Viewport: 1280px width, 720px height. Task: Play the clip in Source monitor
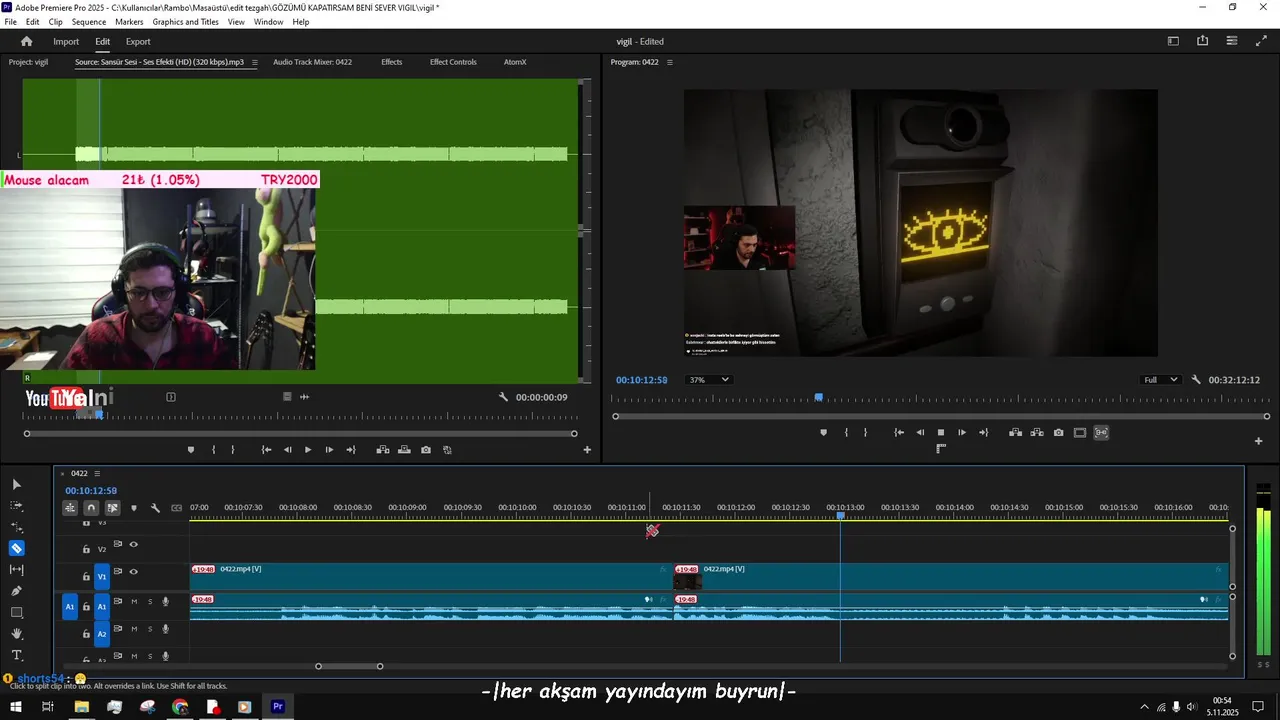click(308, 450)
